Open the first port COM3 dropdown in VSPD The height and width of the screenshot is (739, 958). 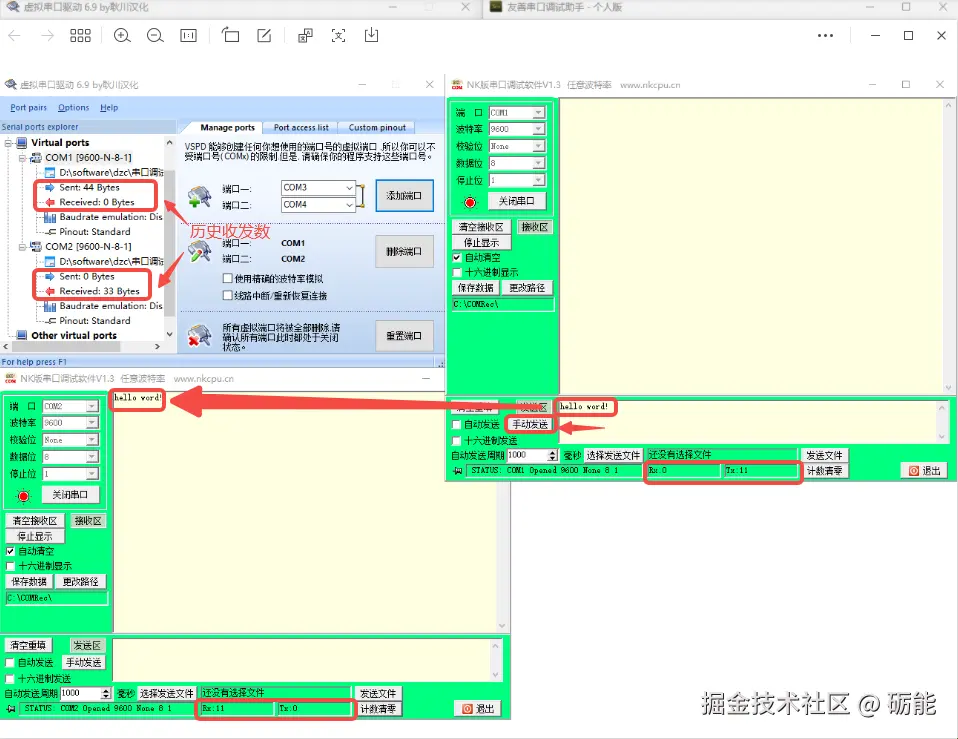(349, 187)
